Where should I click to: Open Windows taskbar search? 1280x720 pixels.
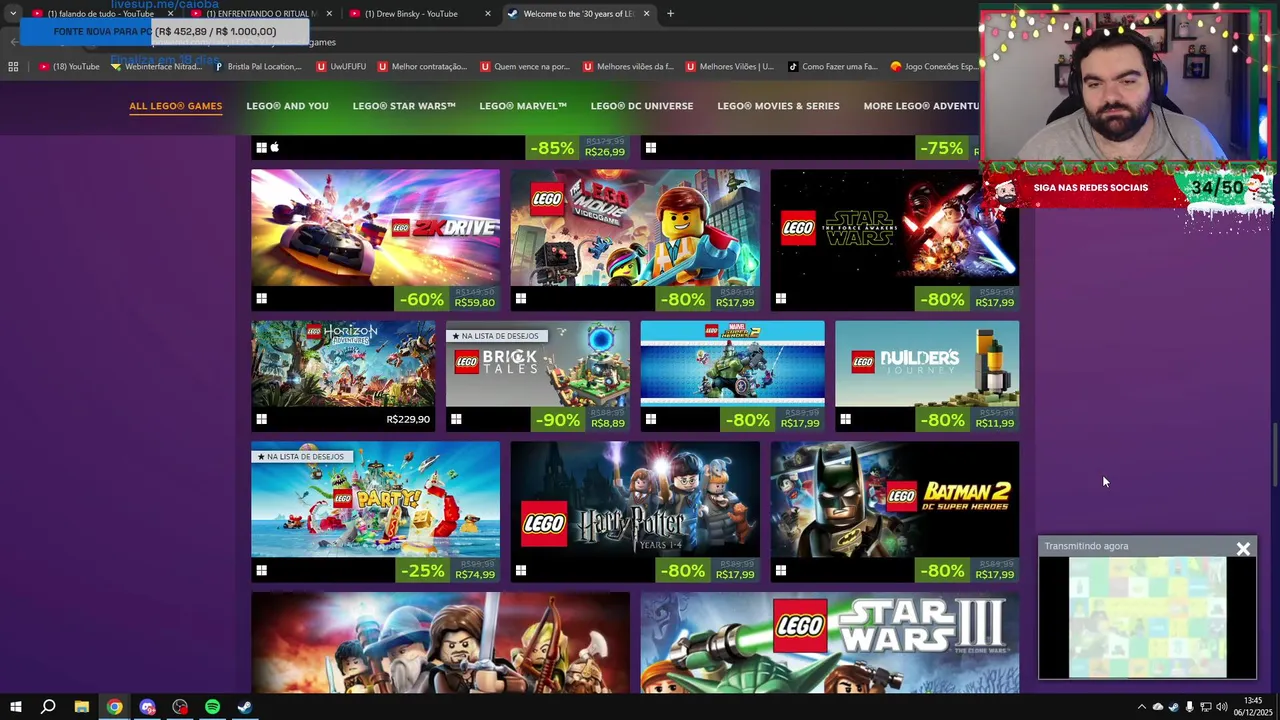pos(48,707)
